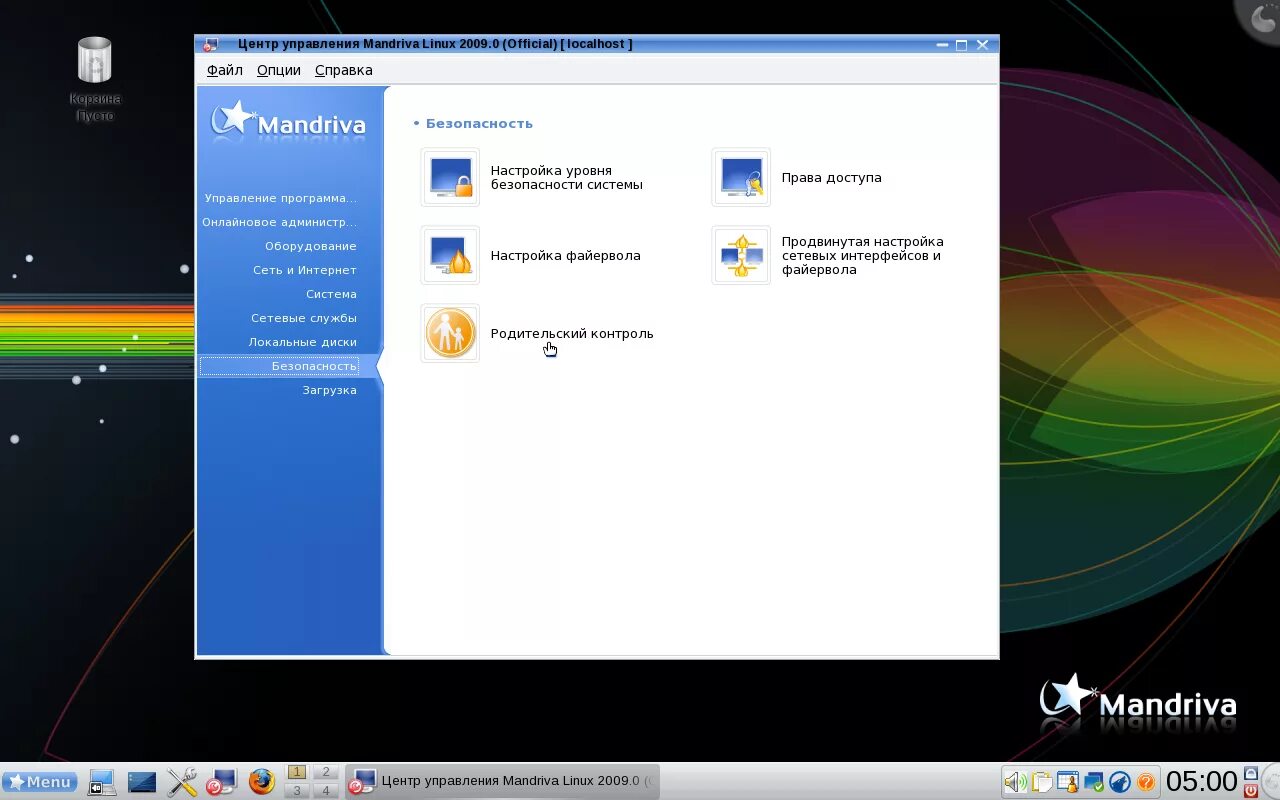The width and height of the screenshot is (1280, 800).
Task: Click Продвинутая настройка сетевых интерфейсов label
Action: (x=863, y=255)
